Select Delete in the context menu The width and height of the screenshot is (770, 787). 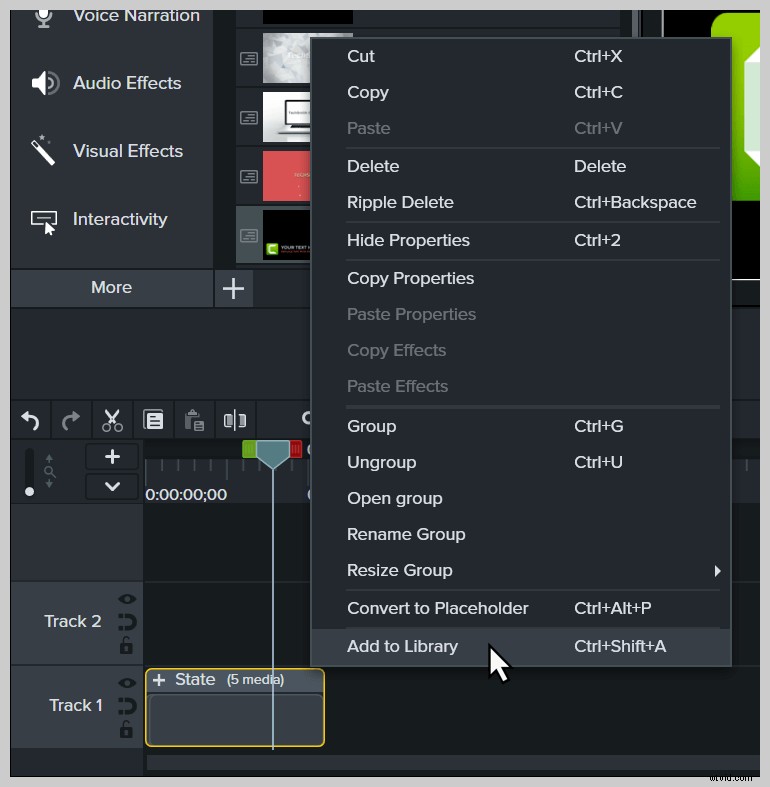(521, 166)
